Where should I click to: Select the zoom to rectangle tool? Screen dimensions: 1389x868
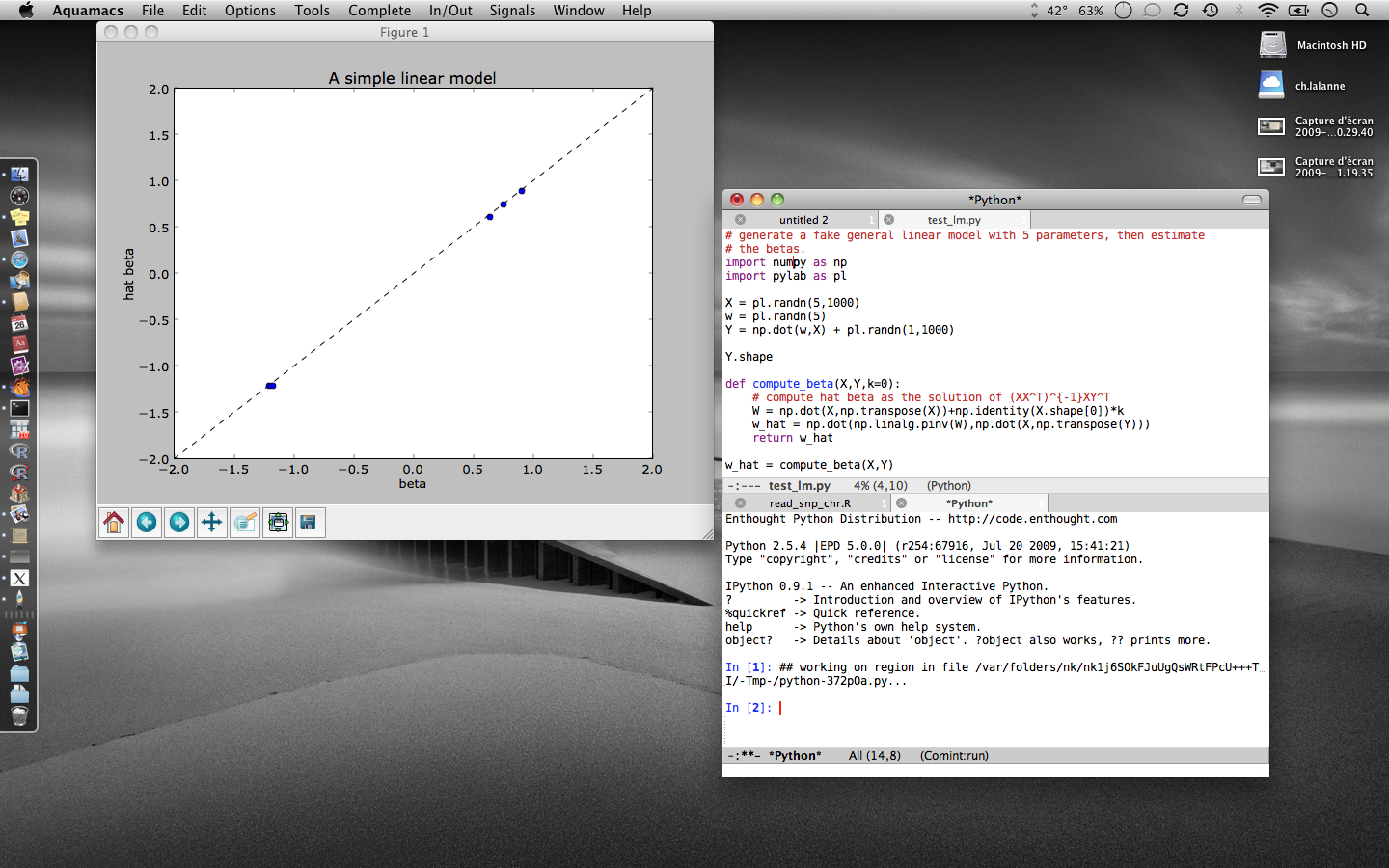pyautogui.click(x=245, y=523)
